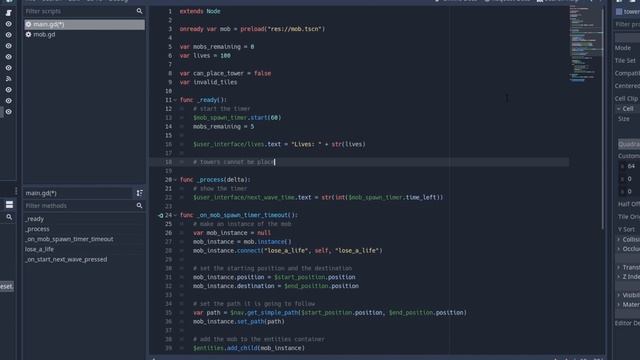Screen dimensions: 640x360
Task: Click the sort methods icon beside main.gd(*)
Action: tap(139, 193)
